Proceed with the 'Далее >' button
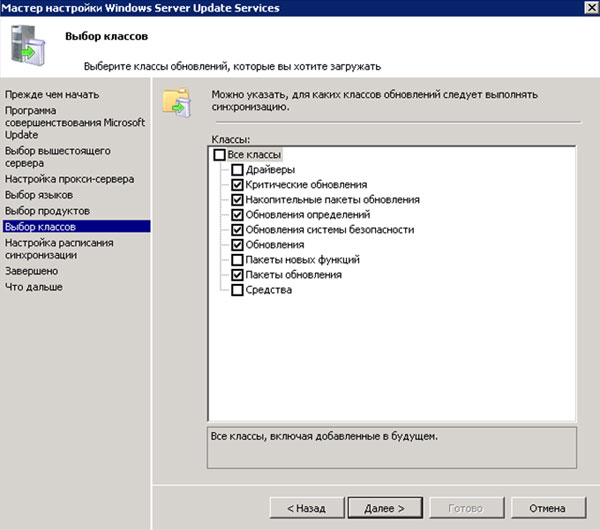Image resolution: width=600 pixels, height=530 pixels. (385, 508)
